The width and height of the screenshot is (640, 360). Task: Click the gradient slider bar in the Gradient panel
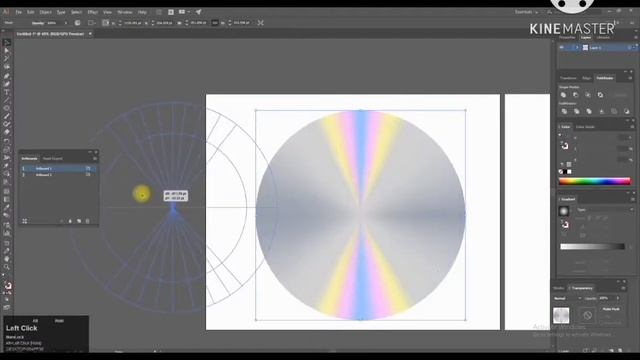(593, 246)
